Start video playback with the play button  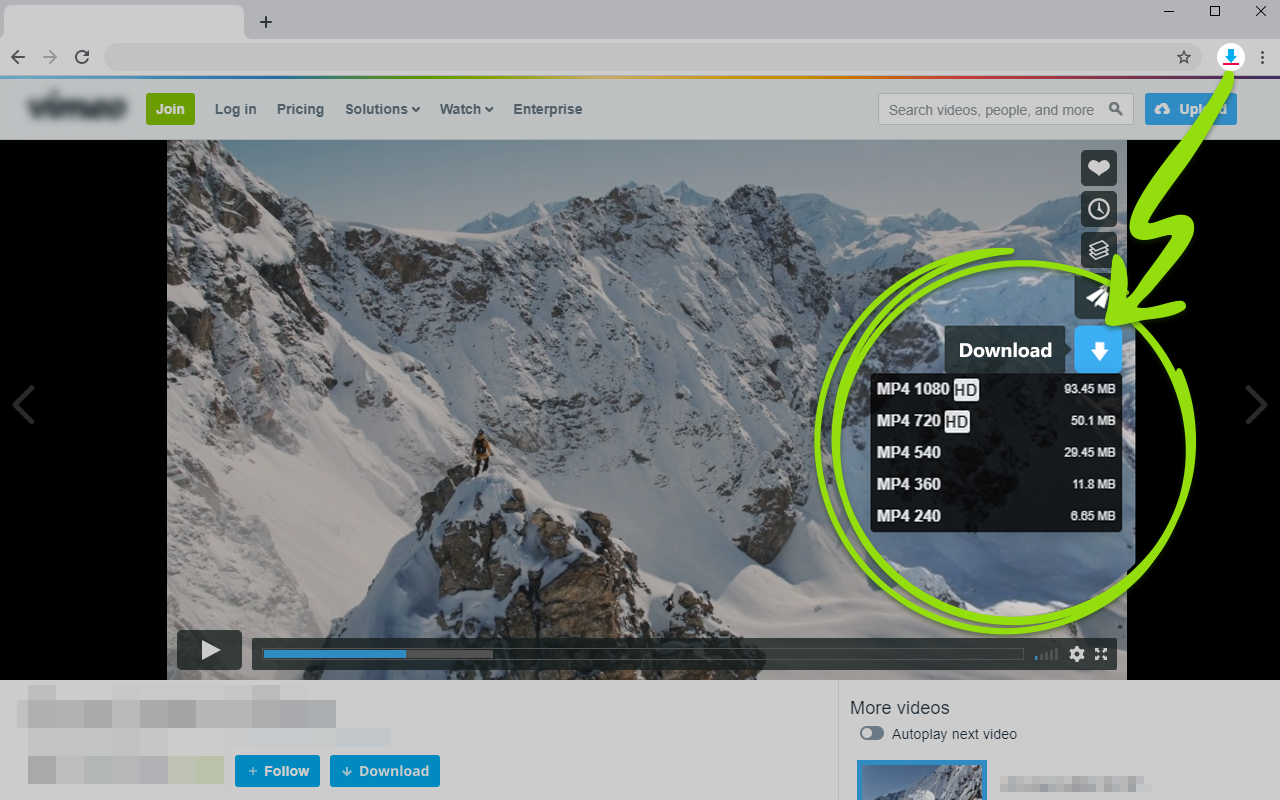[209, 650]
